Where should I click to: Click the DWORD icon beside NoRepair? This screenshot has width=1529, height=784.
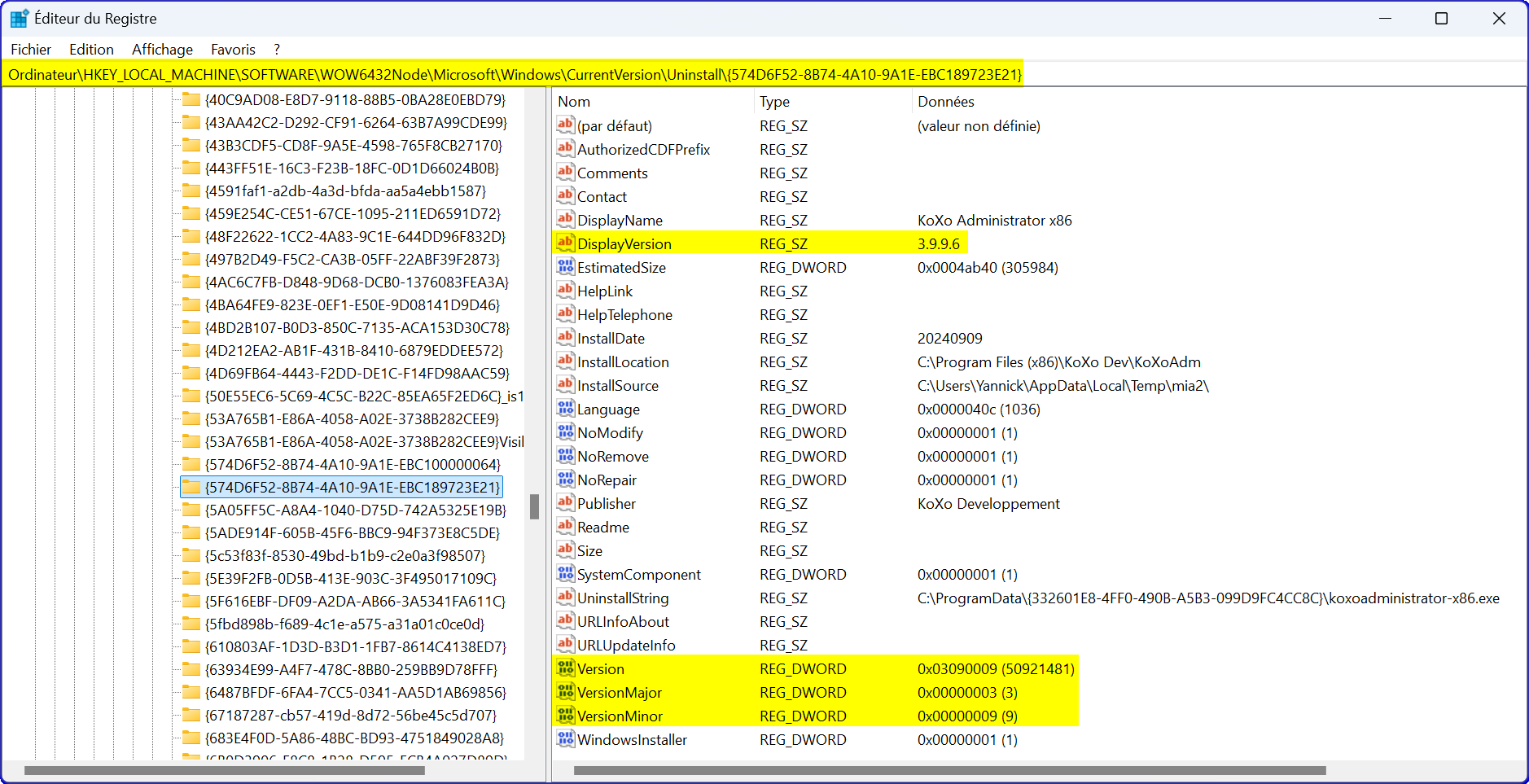click(566, 479)
